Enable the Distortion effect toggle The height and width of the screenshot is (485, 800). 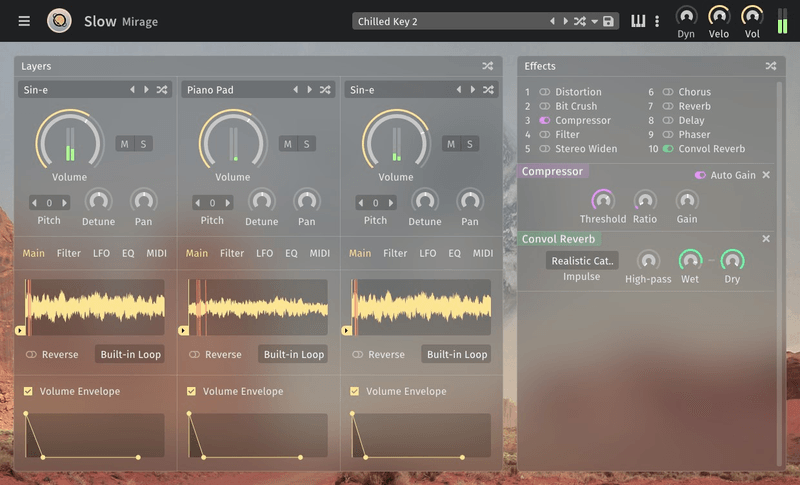pos(545,92)
